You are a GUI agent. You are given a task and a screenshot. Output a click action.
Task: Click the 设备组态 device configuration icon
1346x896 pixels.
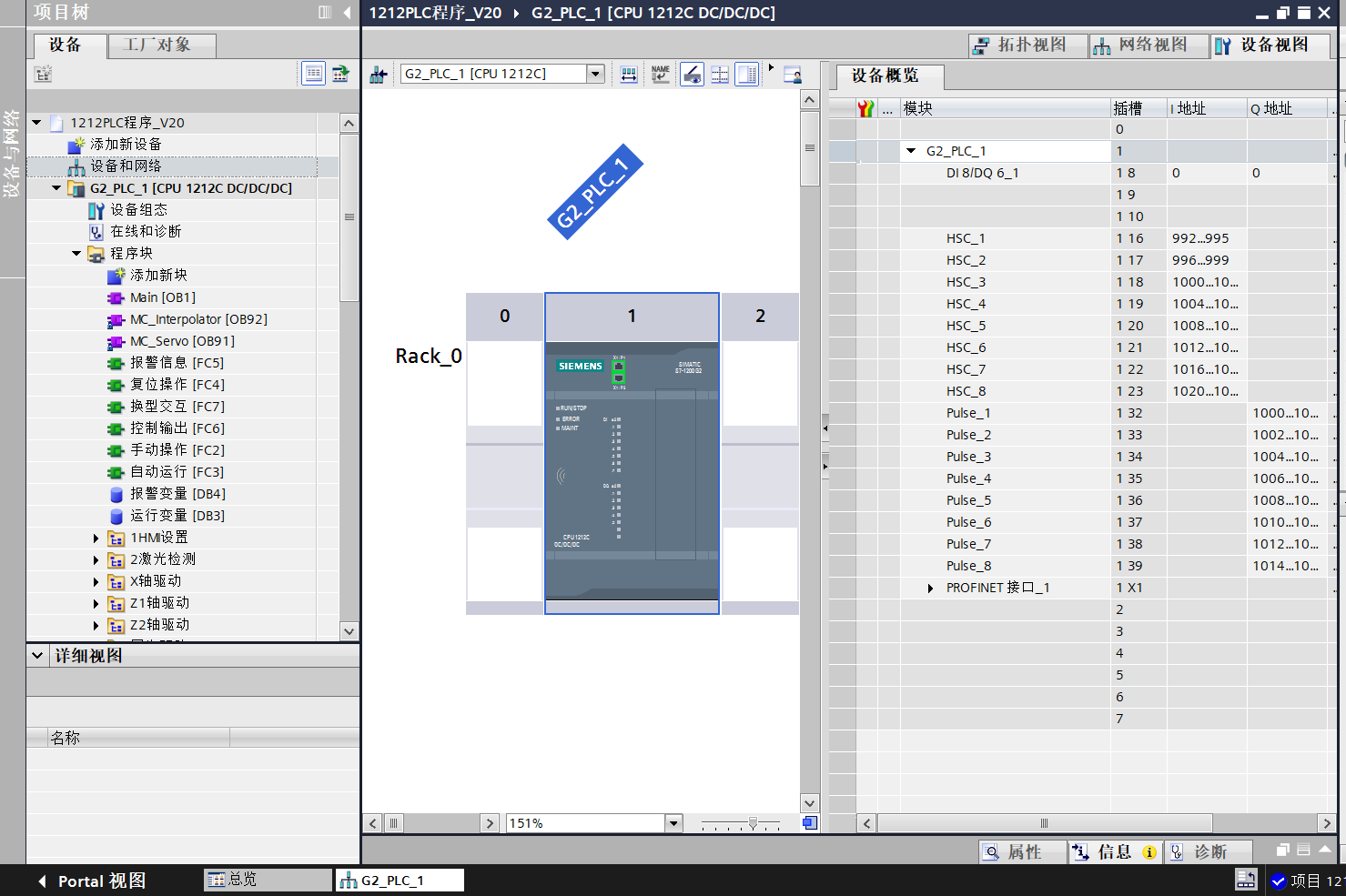pos(96,210)
